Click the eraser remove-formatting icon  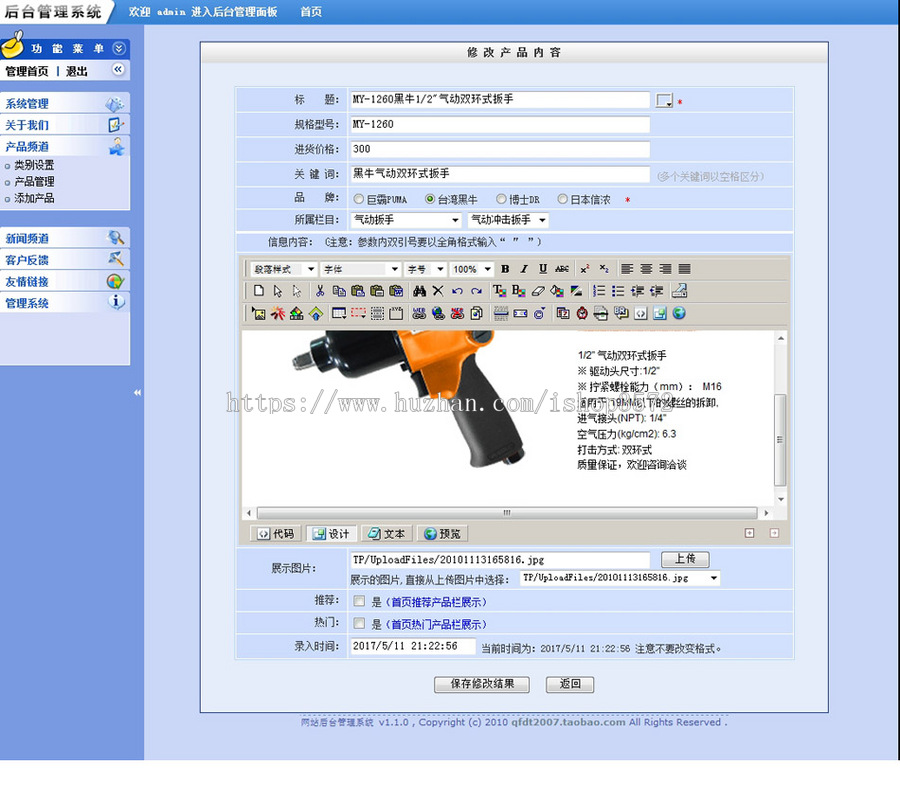(x=537, y=291)
